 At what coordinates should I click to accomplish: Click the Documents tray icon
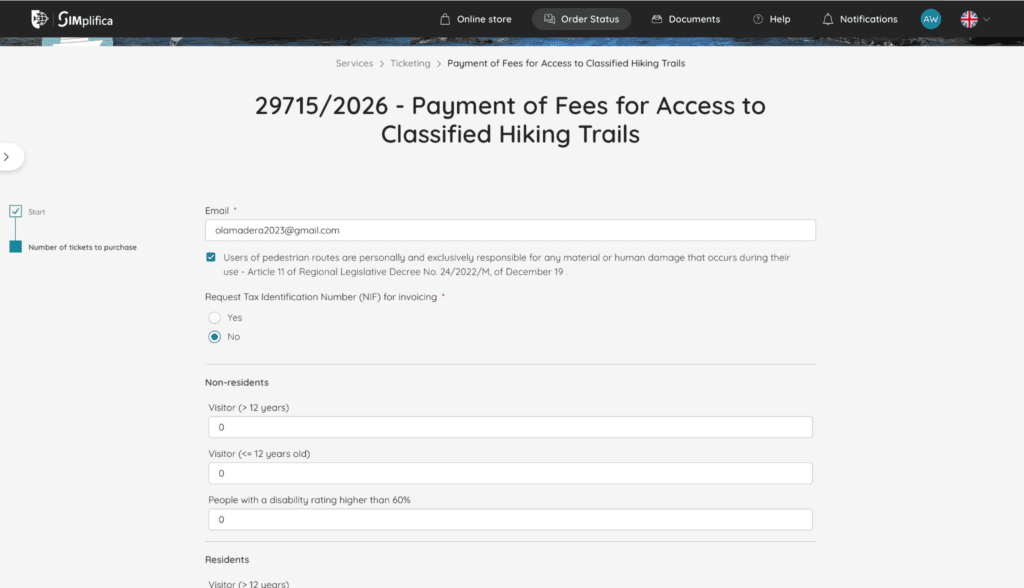(657, 19)
